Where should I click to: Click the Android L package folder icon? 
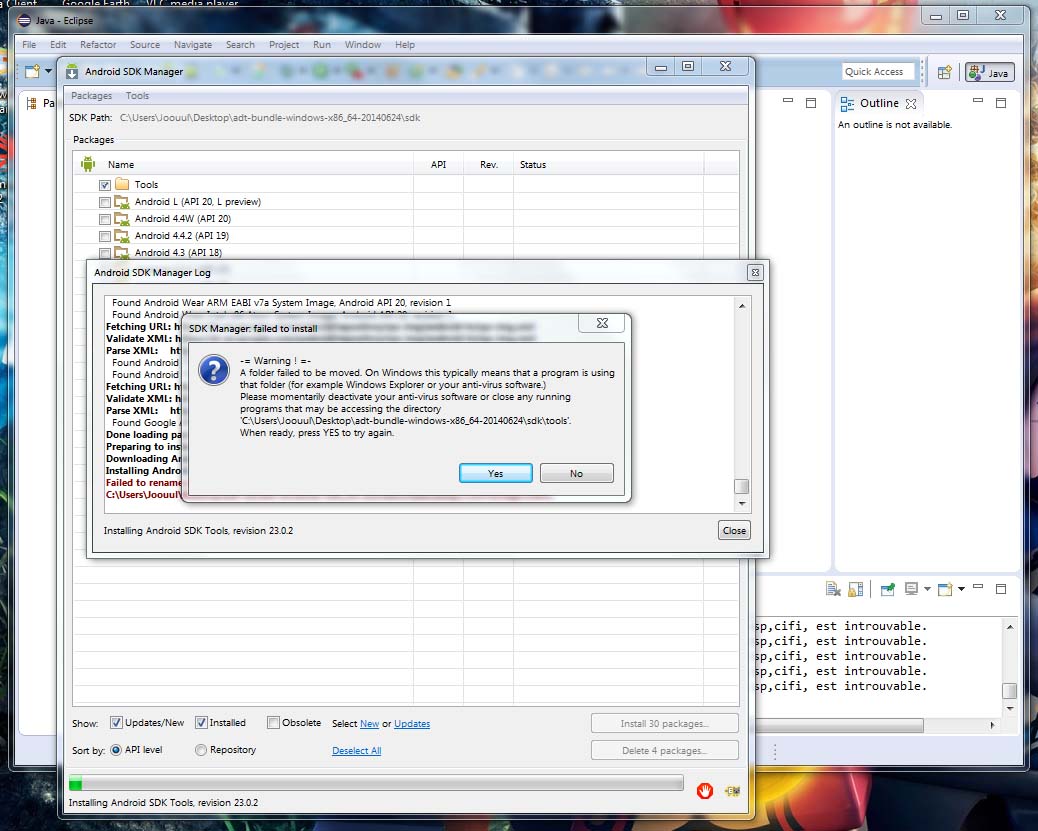click(122, 201)
